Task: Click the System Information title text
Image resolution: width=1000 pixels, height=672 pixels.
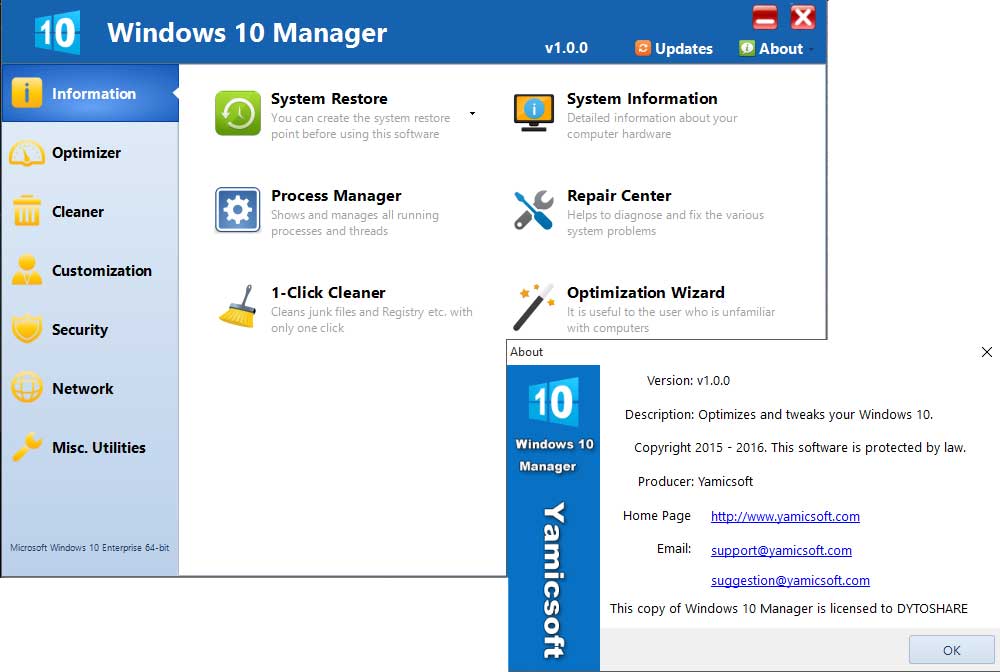Action: [x=642, y=99]
